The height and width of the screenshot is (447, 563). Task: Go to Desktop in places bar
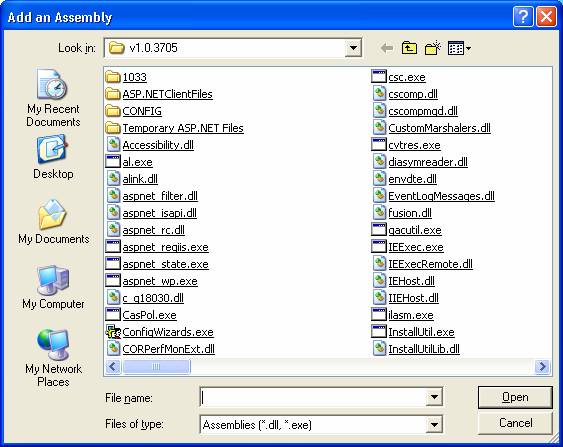(53, 157)
